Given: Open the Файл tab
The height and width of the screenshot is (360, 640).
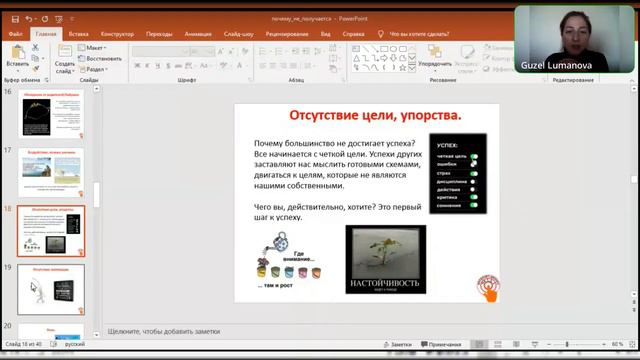Looking at the screenshot, I should pyautogui.click(x=16, y=34).
